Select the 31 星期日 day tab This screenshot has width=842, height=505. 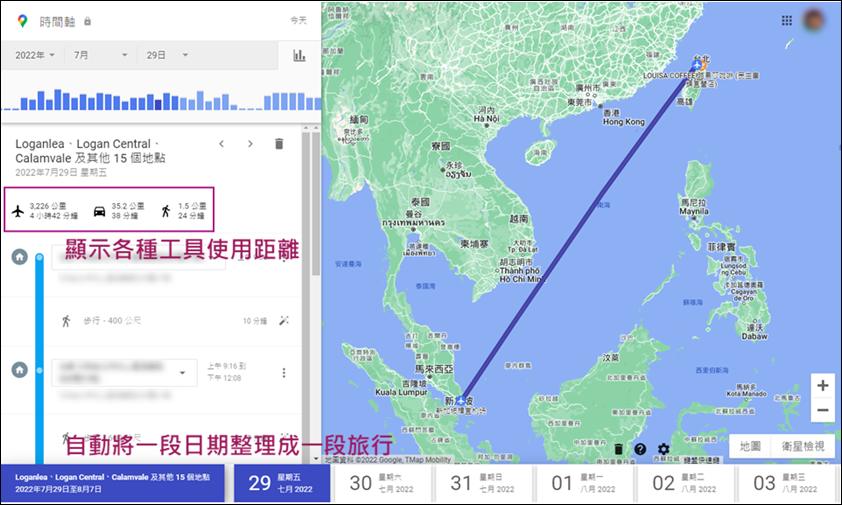[x=483, y=483]
